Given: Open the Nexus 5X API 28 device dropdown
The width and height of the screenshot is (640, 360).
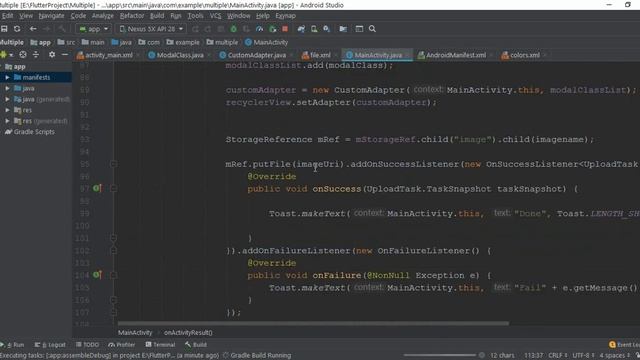Looking at the screenshot, I should pyautogui.click(x=151, y=29).
